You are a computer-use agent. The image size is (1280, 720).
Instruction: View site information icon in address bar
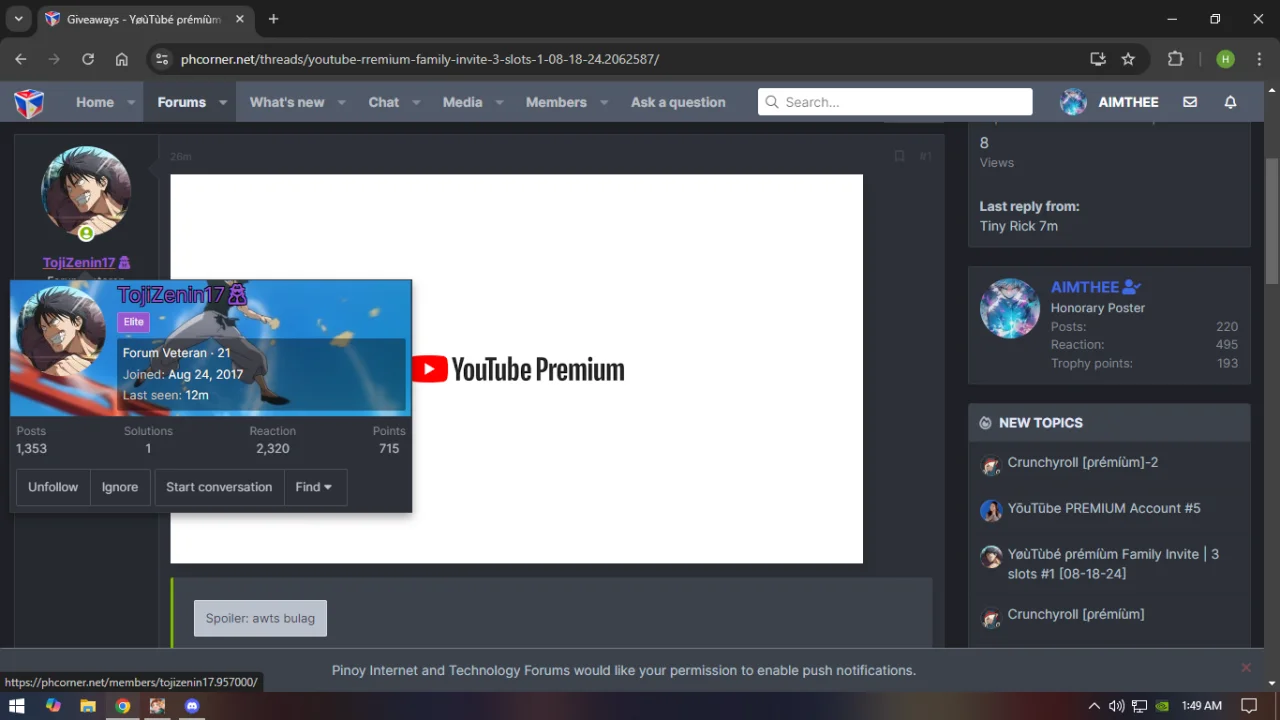162,59
